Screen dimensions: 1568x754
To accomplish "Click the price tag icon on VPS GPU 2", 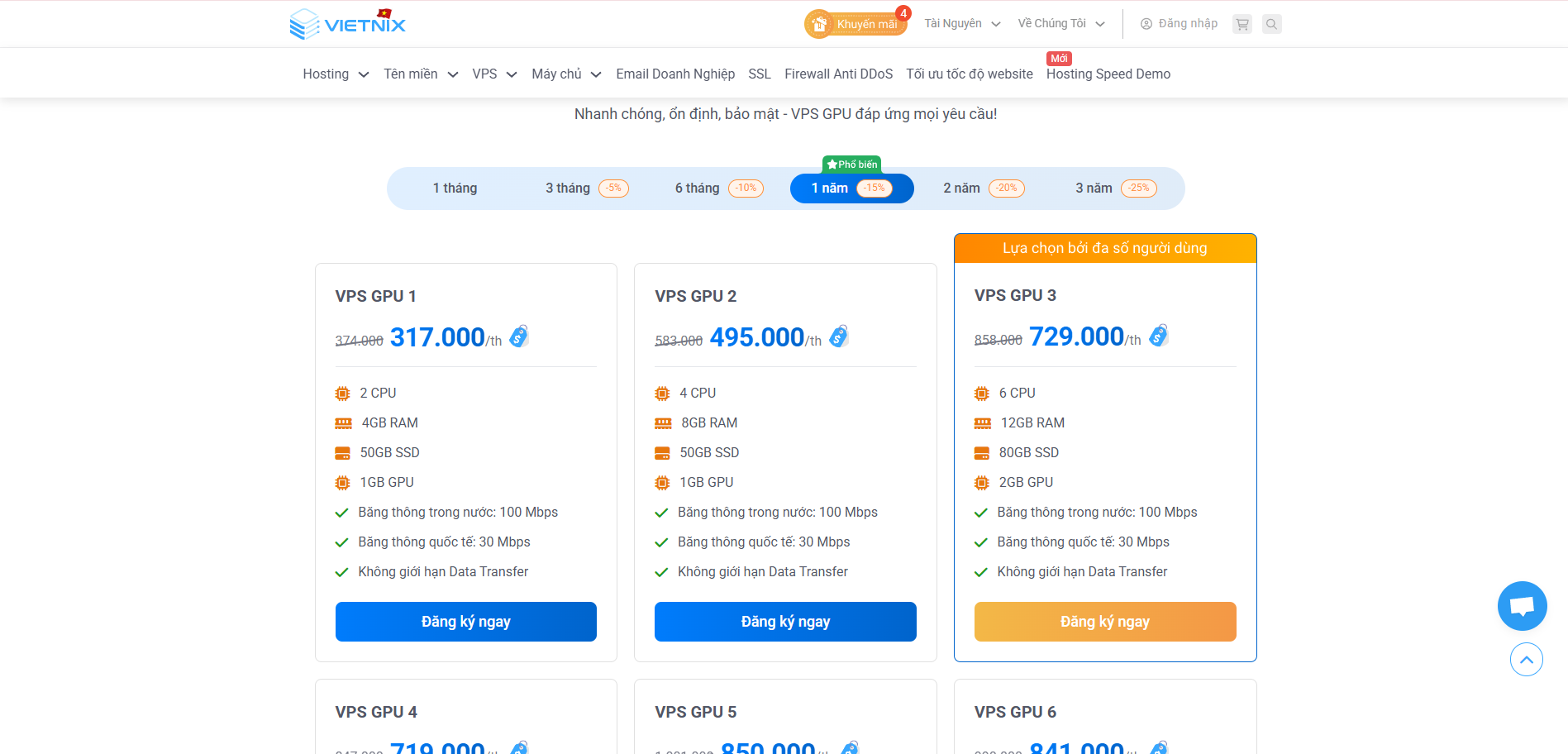I will (x=839, y=336).
